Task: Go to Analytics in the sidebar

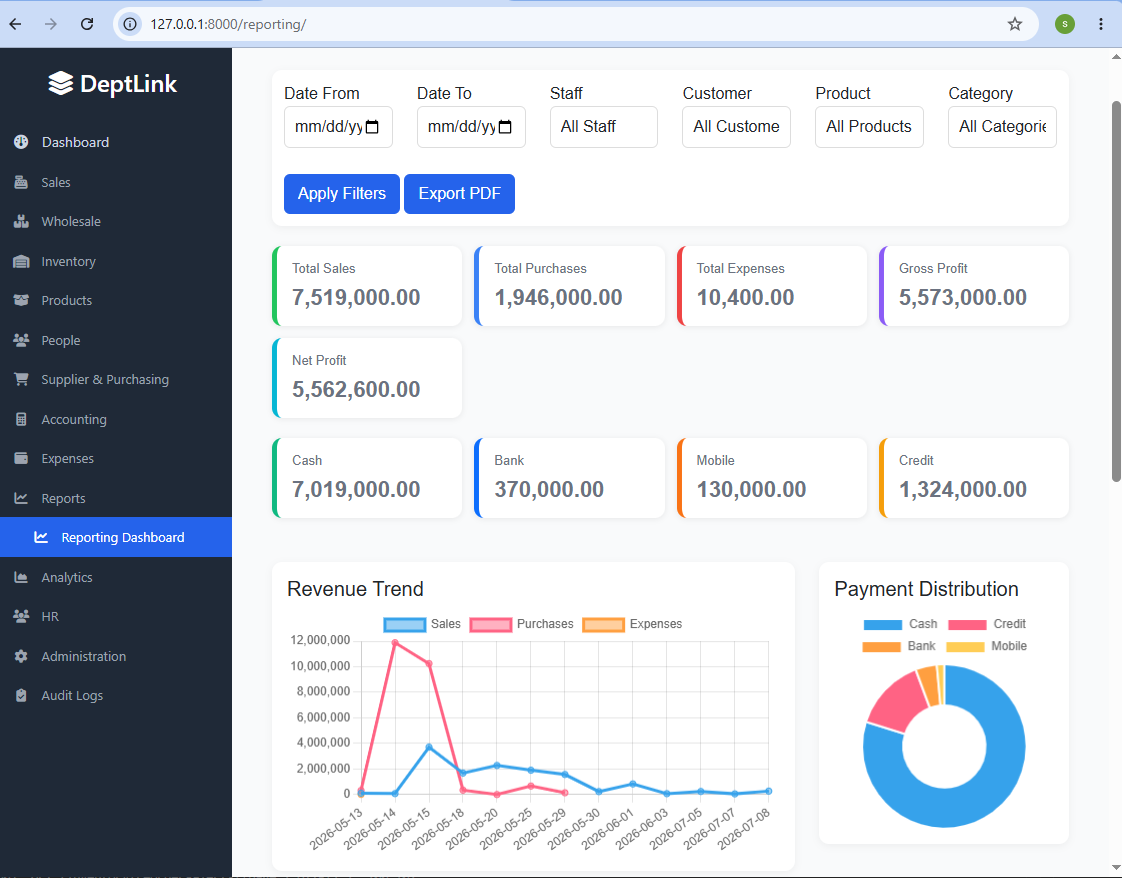Action: pos(116,577)
